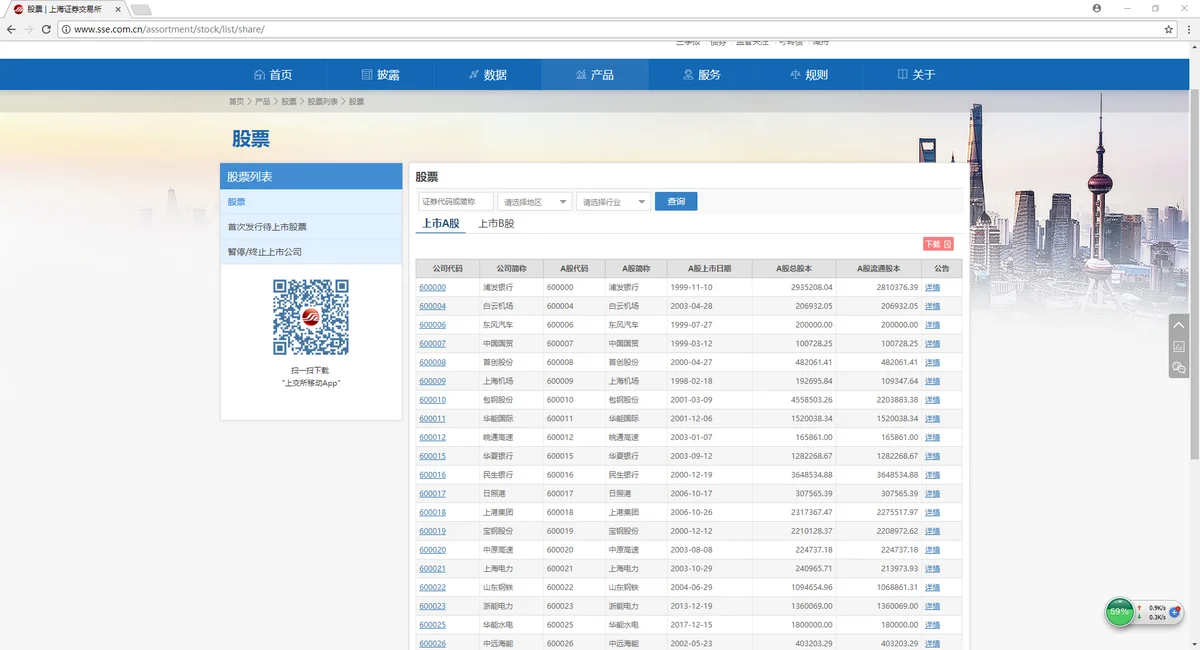
Task: Open 详情 for the 东风汽车 row
Action: [932, 325]
